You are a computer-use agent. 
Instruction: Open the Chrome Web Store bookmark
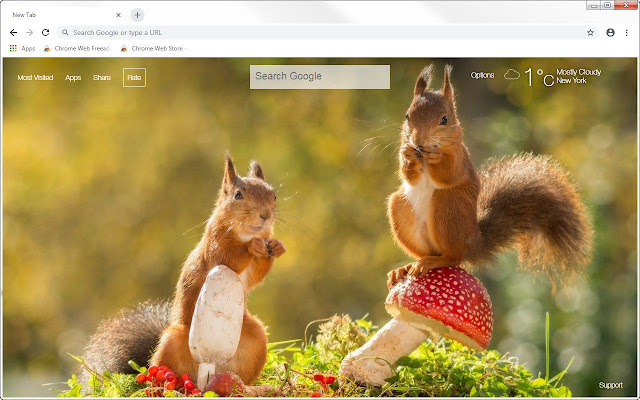pyautogui.click(x=153, y=49)
